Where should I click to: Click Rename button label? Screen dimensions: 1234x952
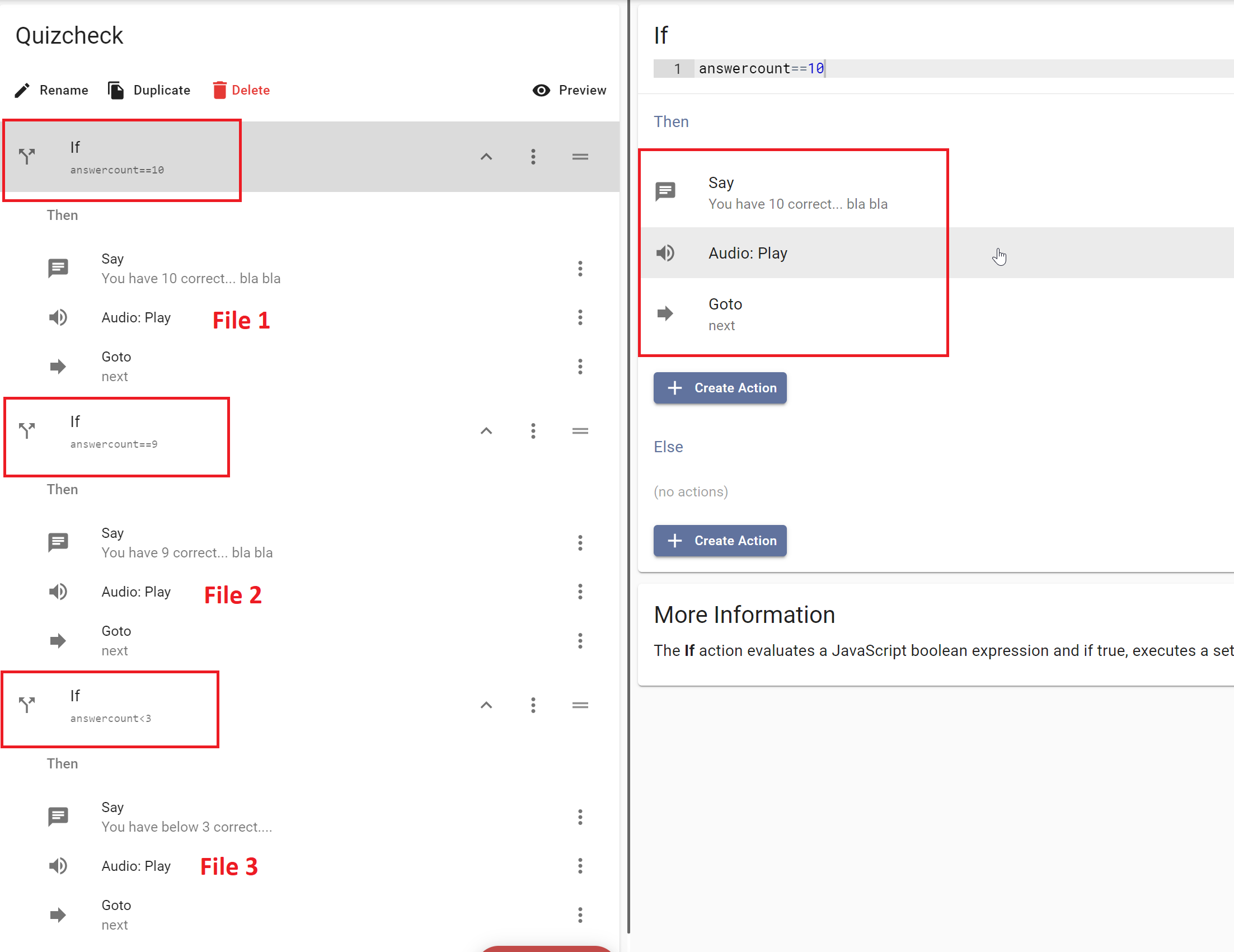point(64,91)
